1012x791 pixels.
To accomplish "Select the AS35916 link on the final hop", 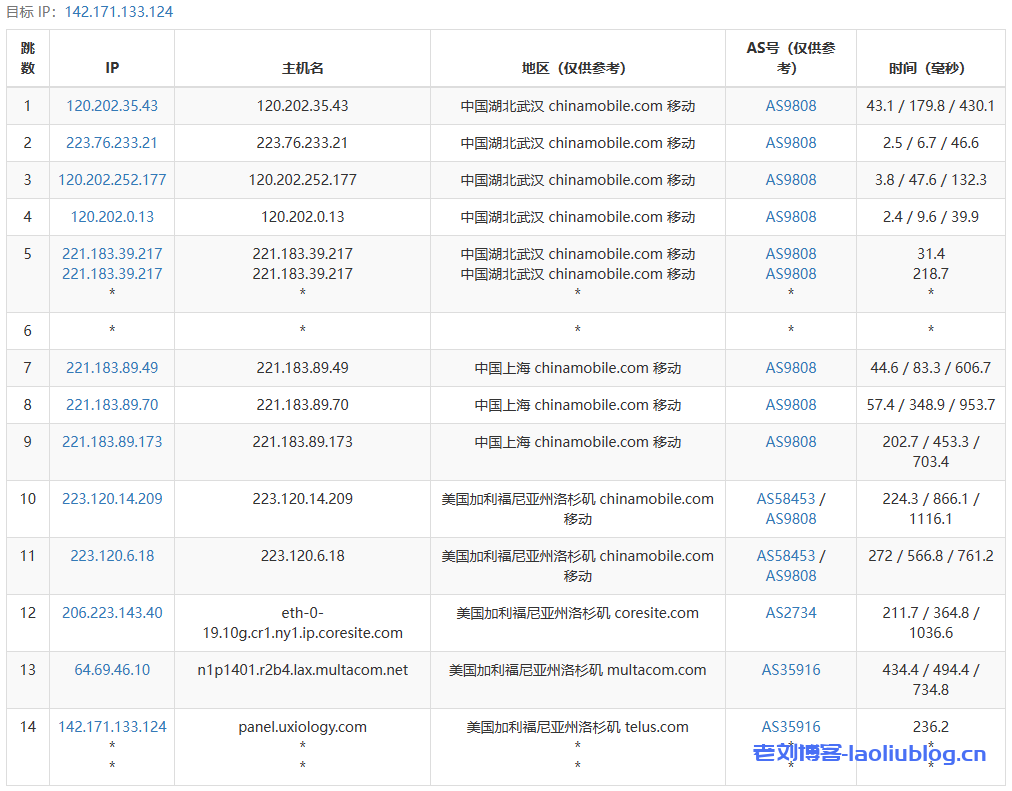I will click(789, 727).
